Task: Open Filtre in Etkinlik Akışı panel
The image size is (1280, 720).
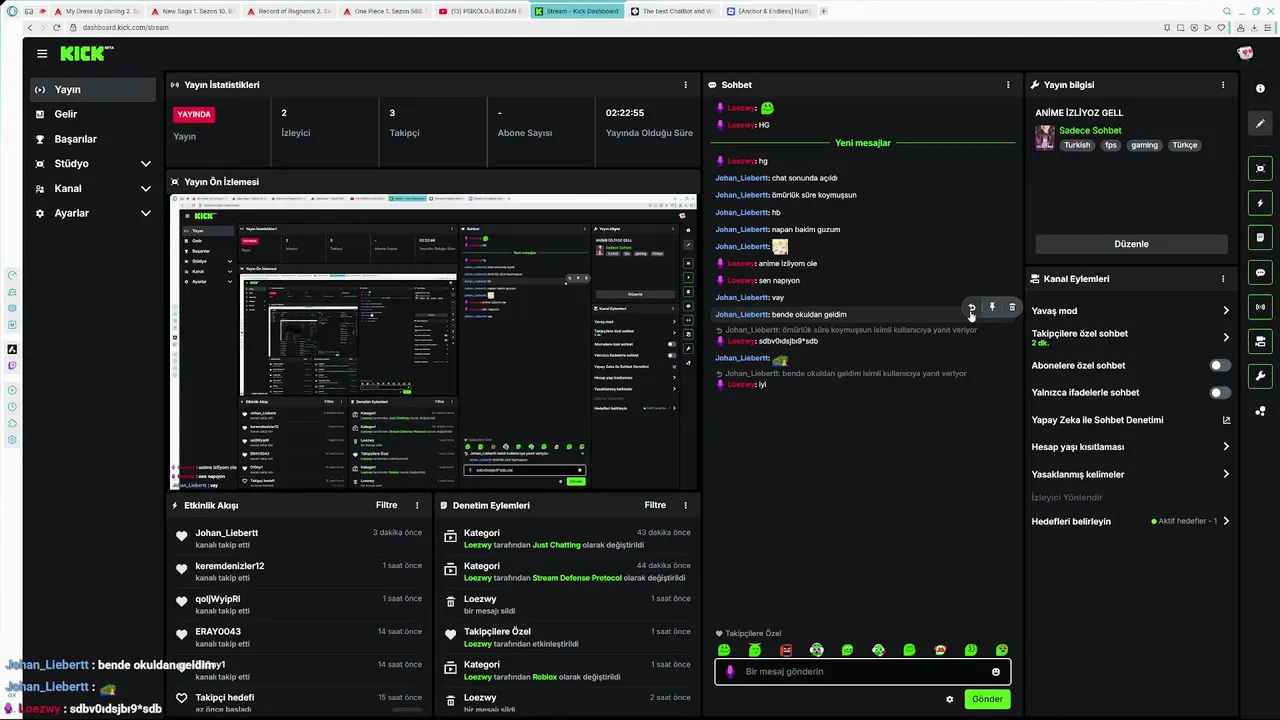Action: [386, 505]
